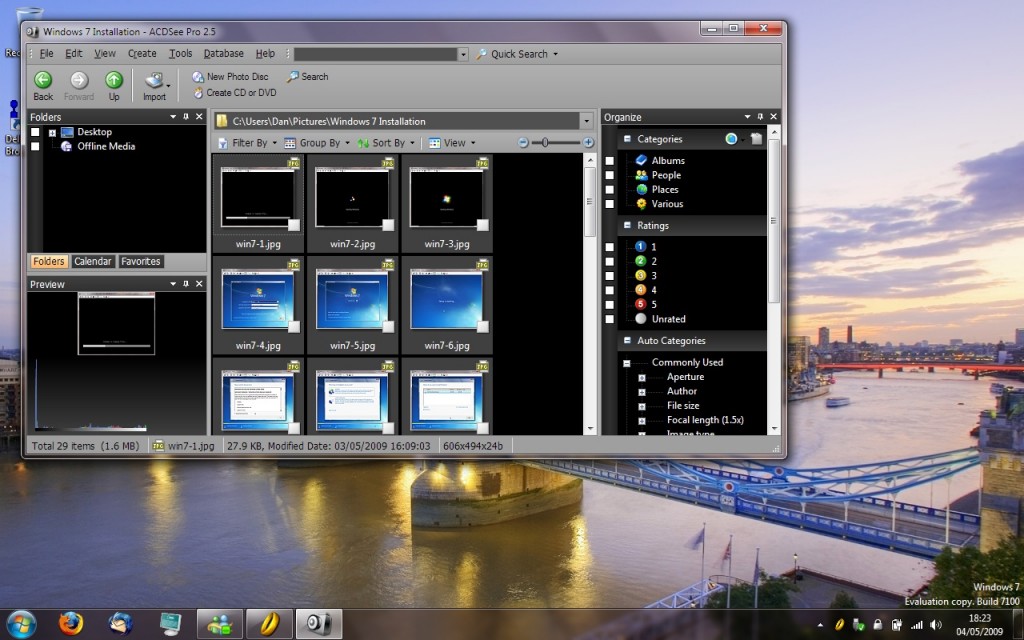Click the thumbnail size slider handle

point(545,142)
